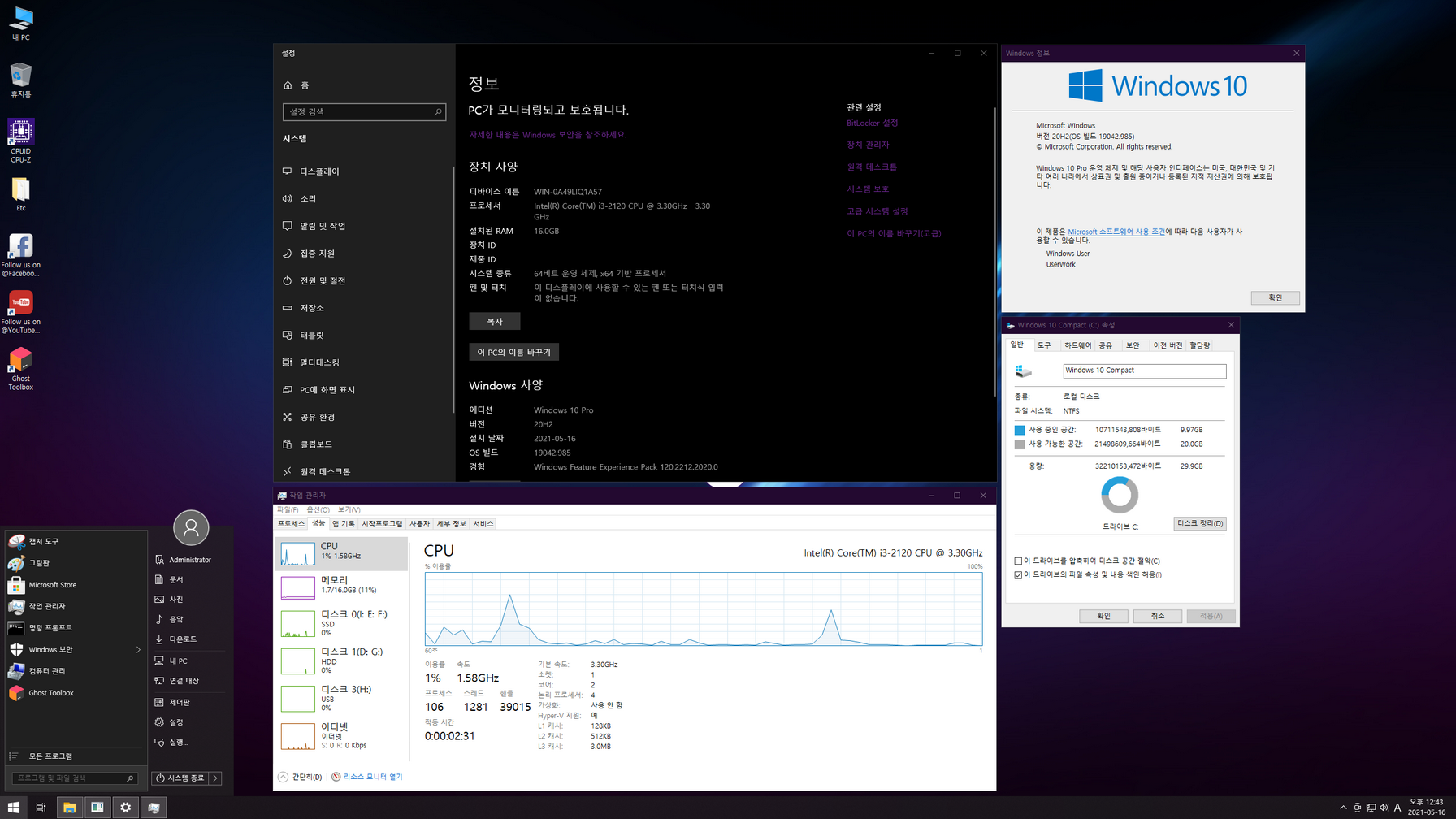Launch 그림판 from Start menu
The width and height of the screenshot is (1456, 819).
(76, 563)
